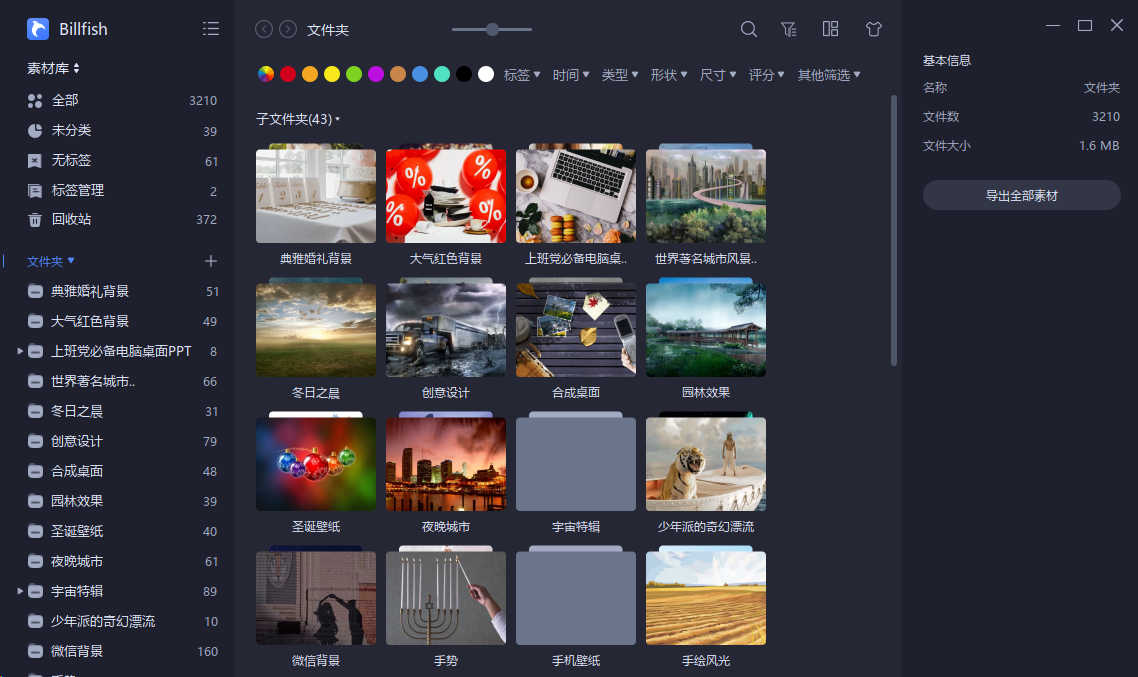Viewport: 1138px width, 677px height.
Task: Go back with the left arrow button
Action: pos(264,29)
